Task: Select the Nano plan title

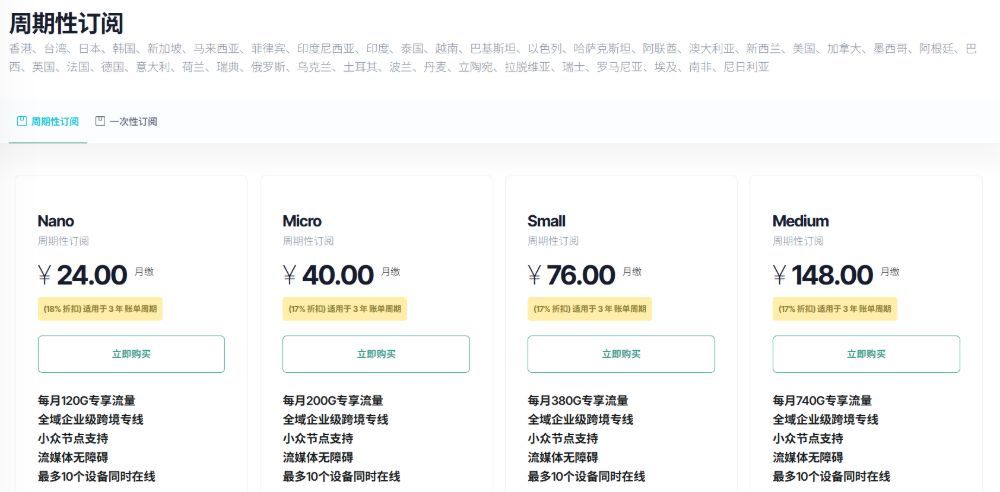Action: click(56, 221)
